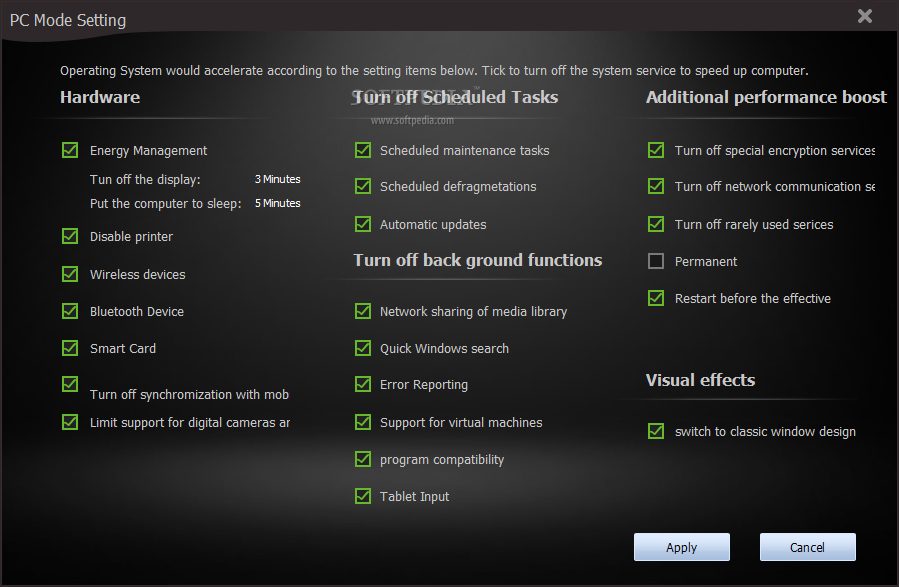The height and width of the screenshot is (587, 899).
Task: Uncheck the Error Reporting option
Action: click(x=363, y=384)
